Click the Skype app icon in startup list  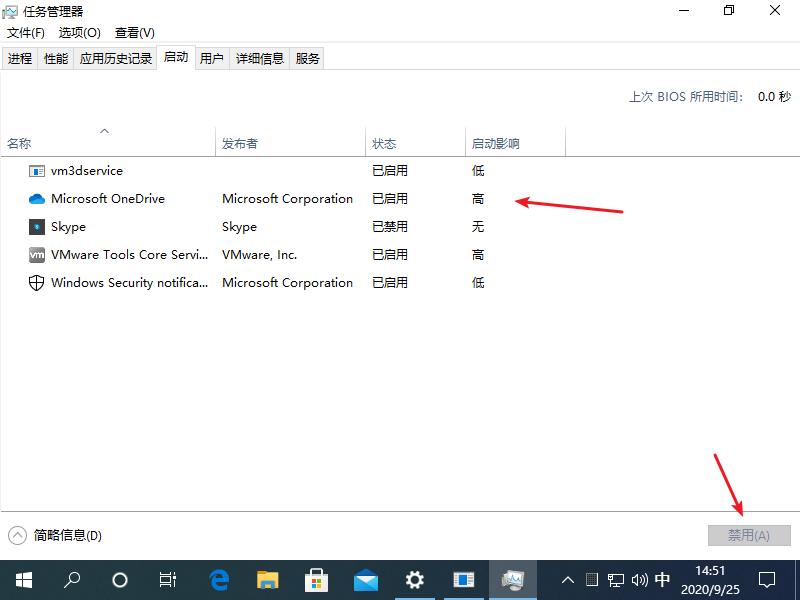click(x=37, y=226)
